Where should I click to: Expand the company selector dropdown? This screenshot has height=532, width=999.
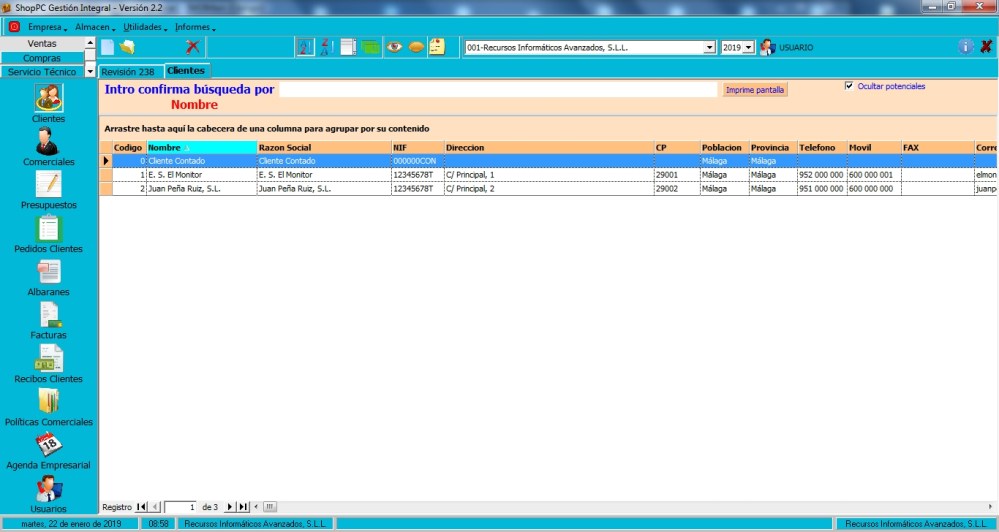[x=710, y=47]
